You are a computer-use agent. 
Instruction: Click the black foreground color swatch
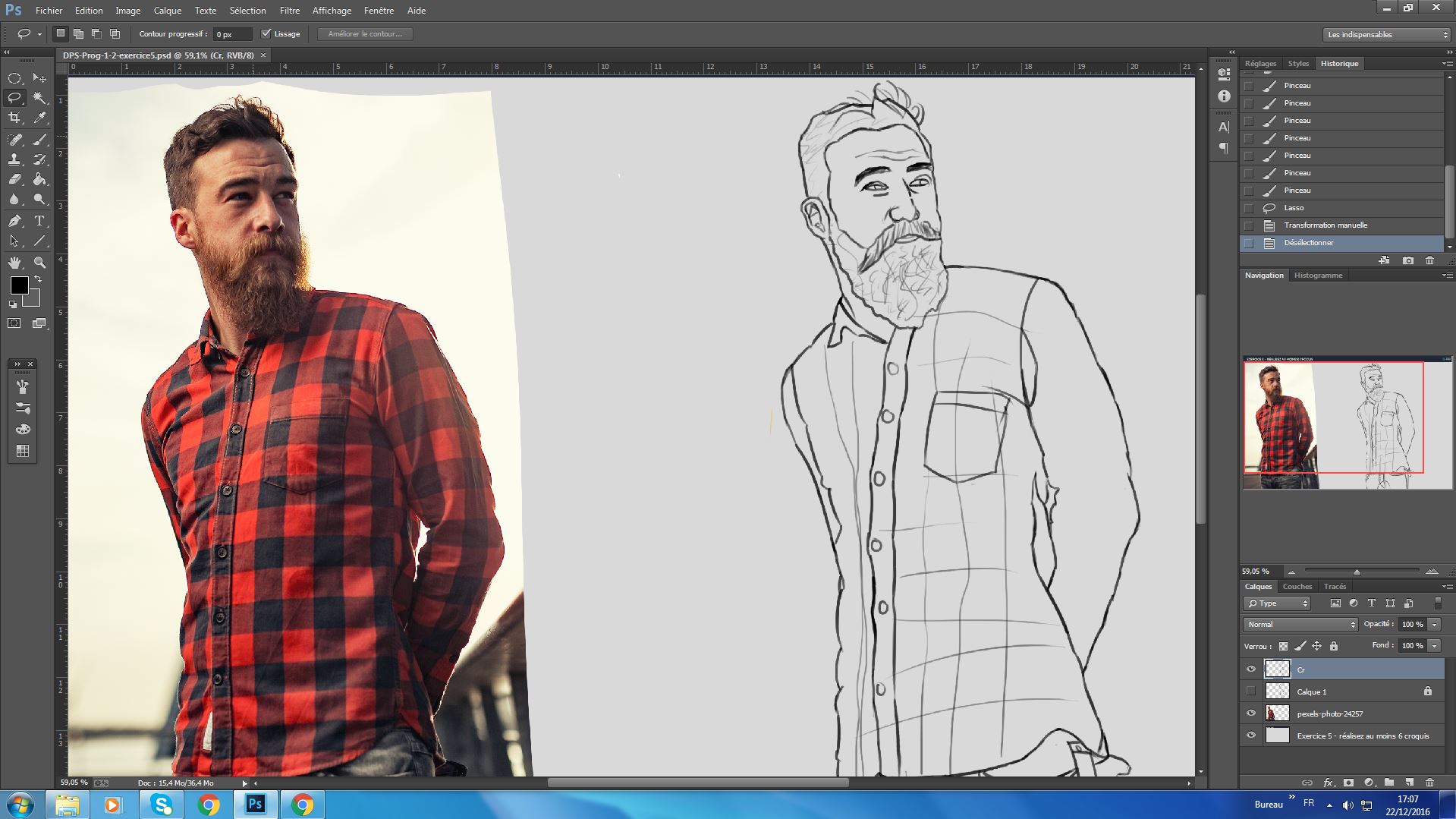pyautogui.click(x=19, y=285)
